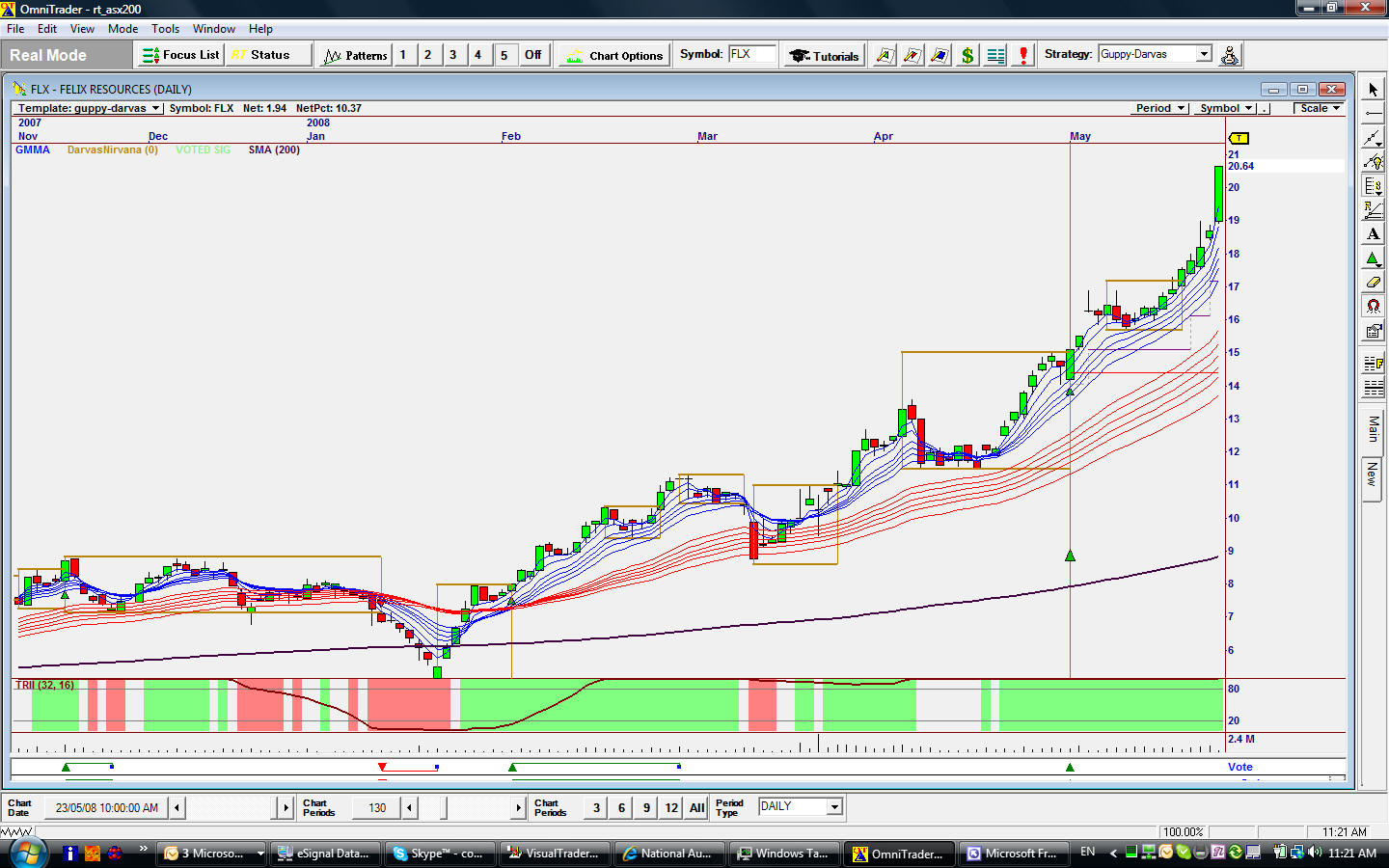Toggle the Real Mode indicator

[x=66, y=55]
